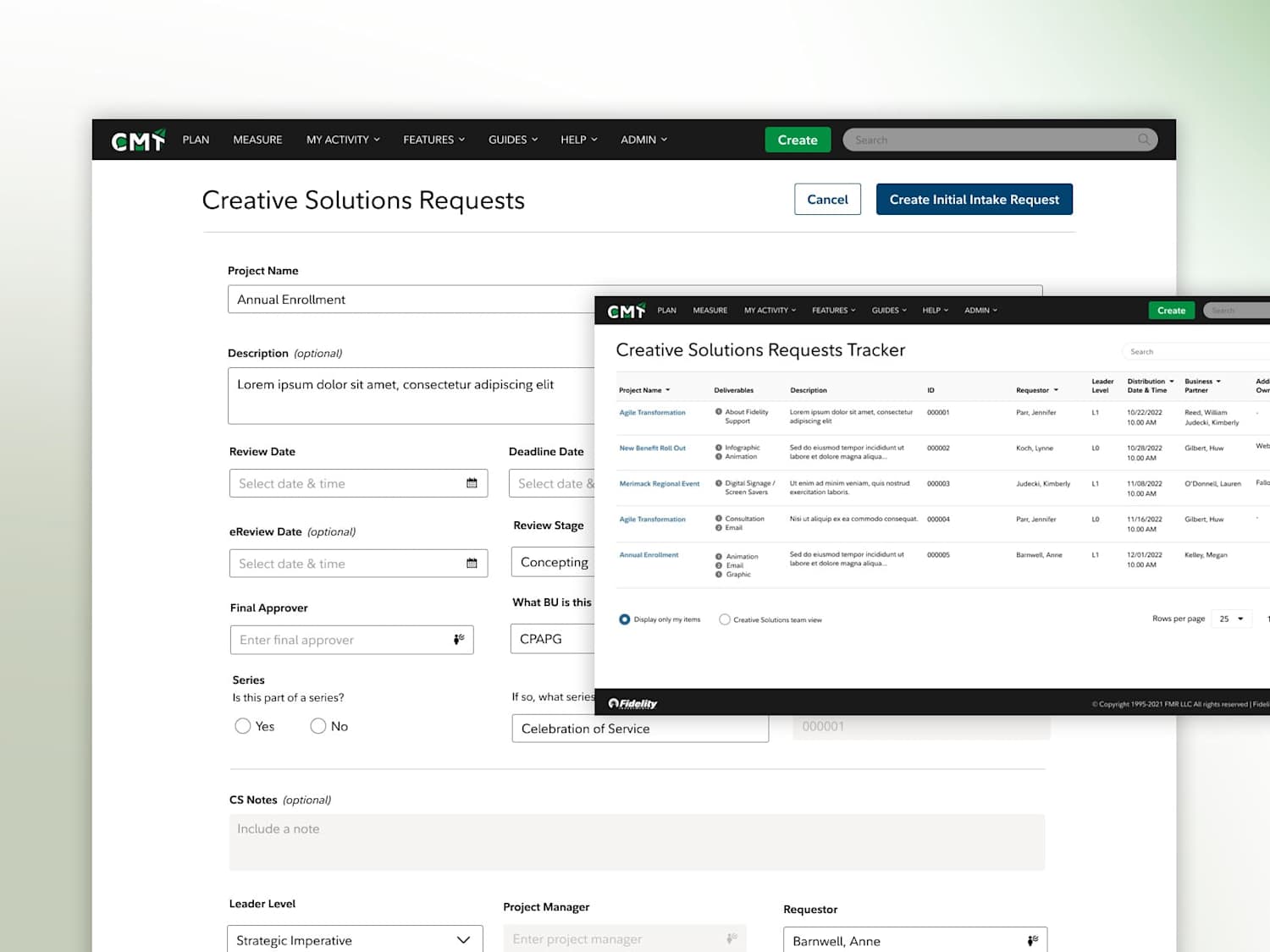Expand GUIDES menu in back window
The height and width of the screenshot is (952, 1270).
point(513,140)
